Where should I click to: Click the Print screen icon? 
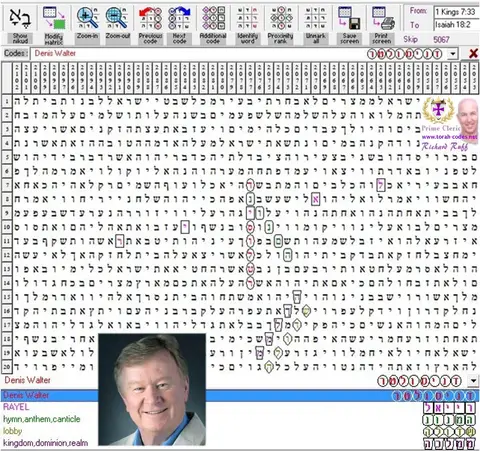382,19
